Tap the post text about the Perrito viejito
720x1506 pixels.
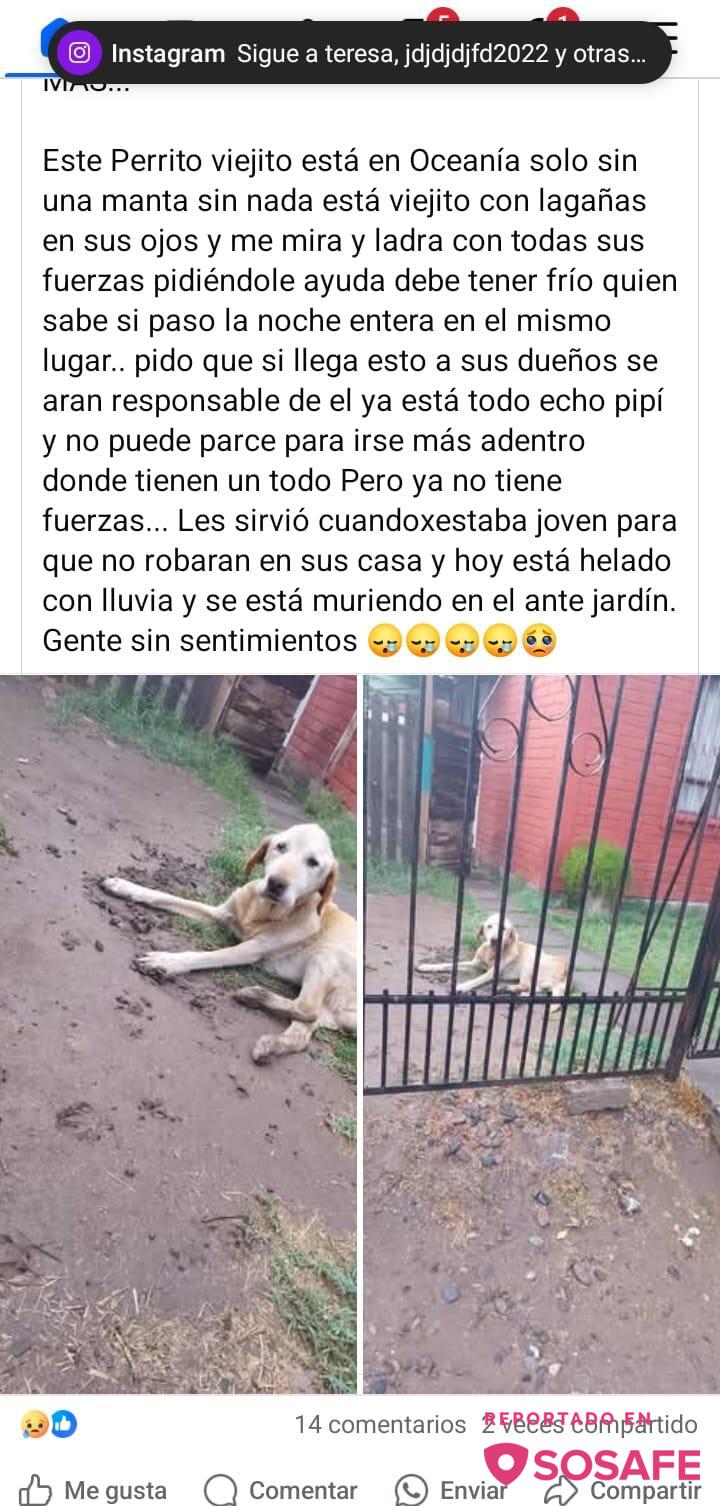click(360, 400)
